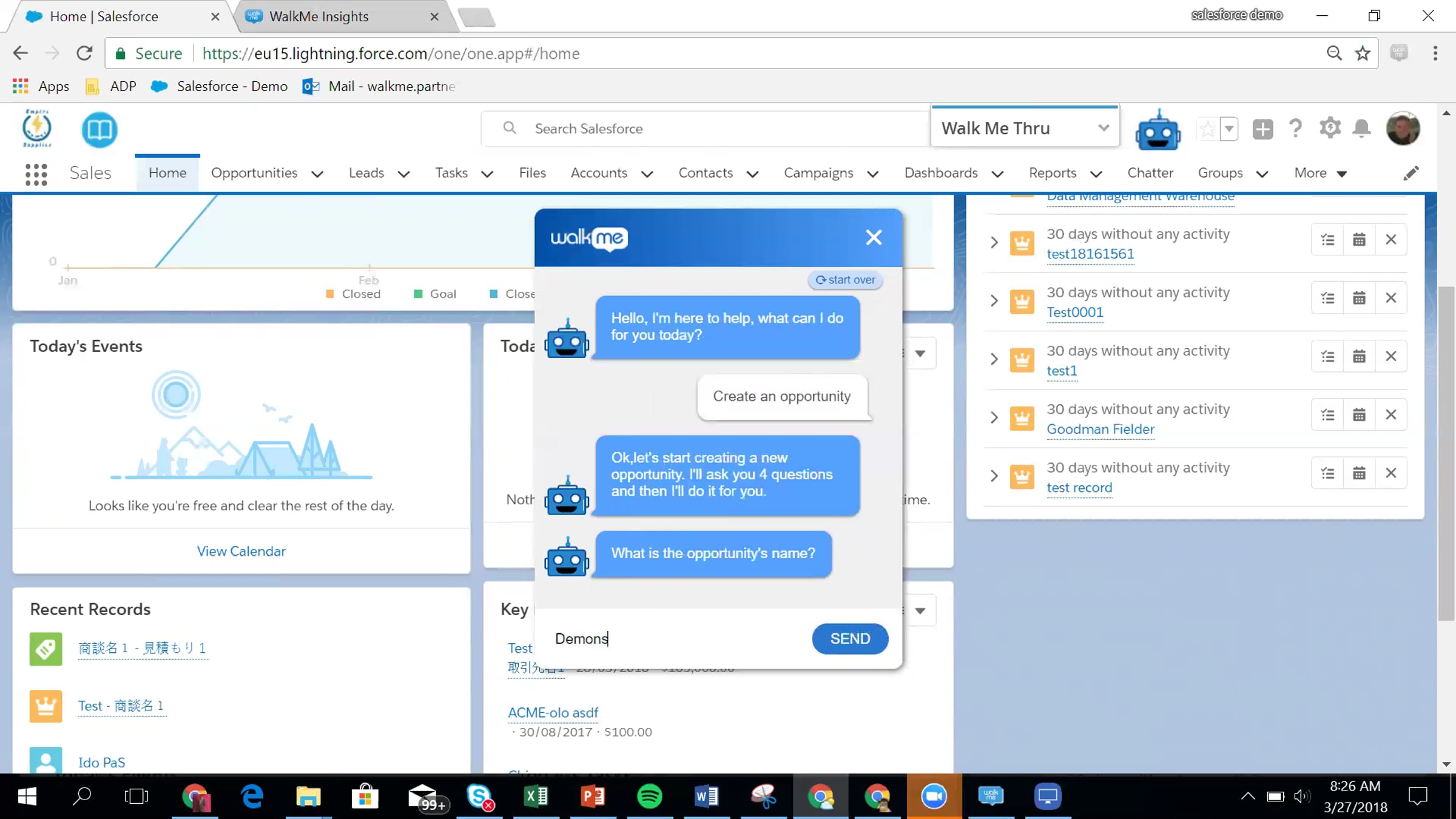Open the WalkMe Insights browser tab
The image size is (1456, 819).
(319, 16)
